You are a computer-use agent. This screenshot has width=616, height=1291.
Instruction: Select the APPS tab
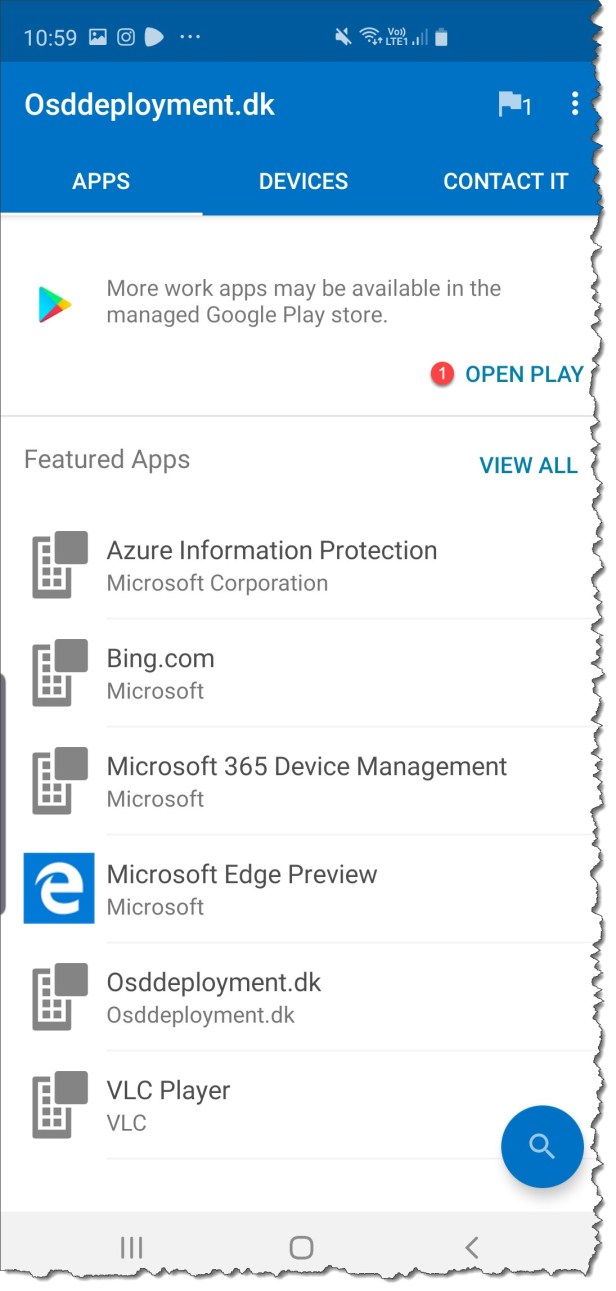tap(101, 182)
